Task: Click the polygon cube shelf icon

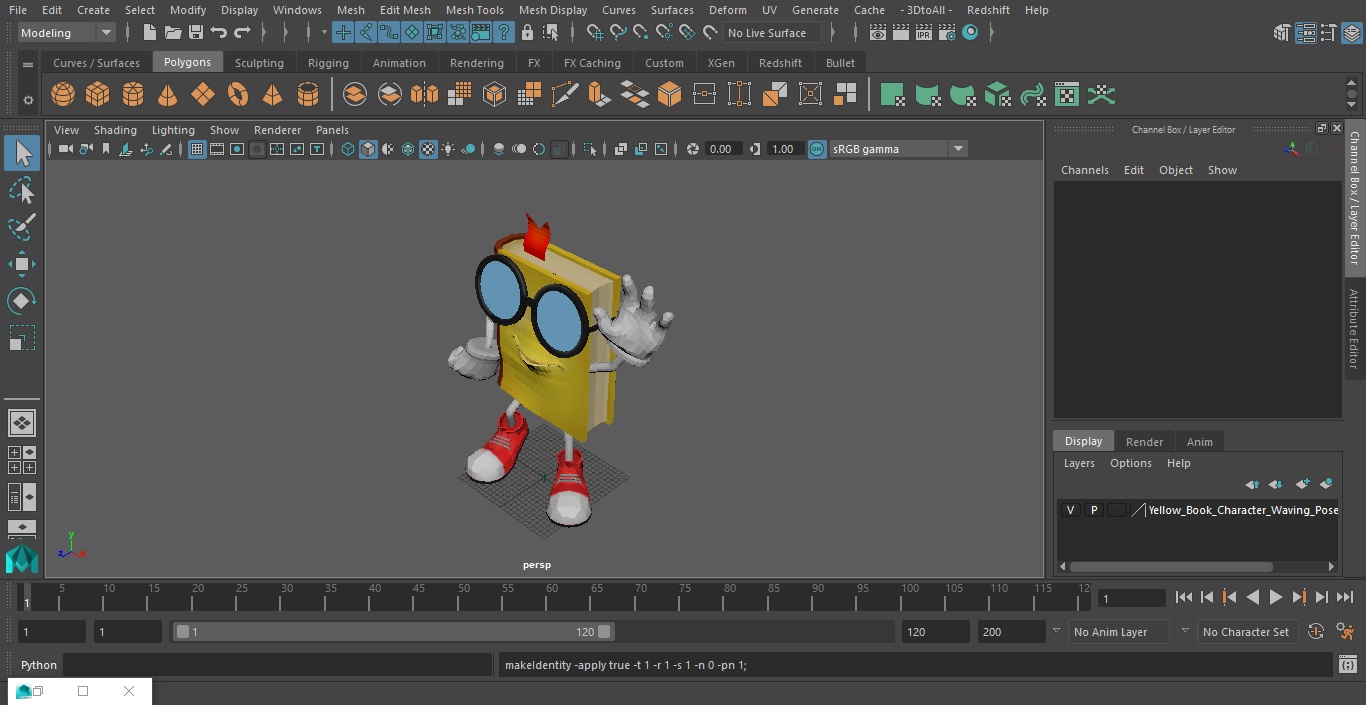Action: pos(98,95)
